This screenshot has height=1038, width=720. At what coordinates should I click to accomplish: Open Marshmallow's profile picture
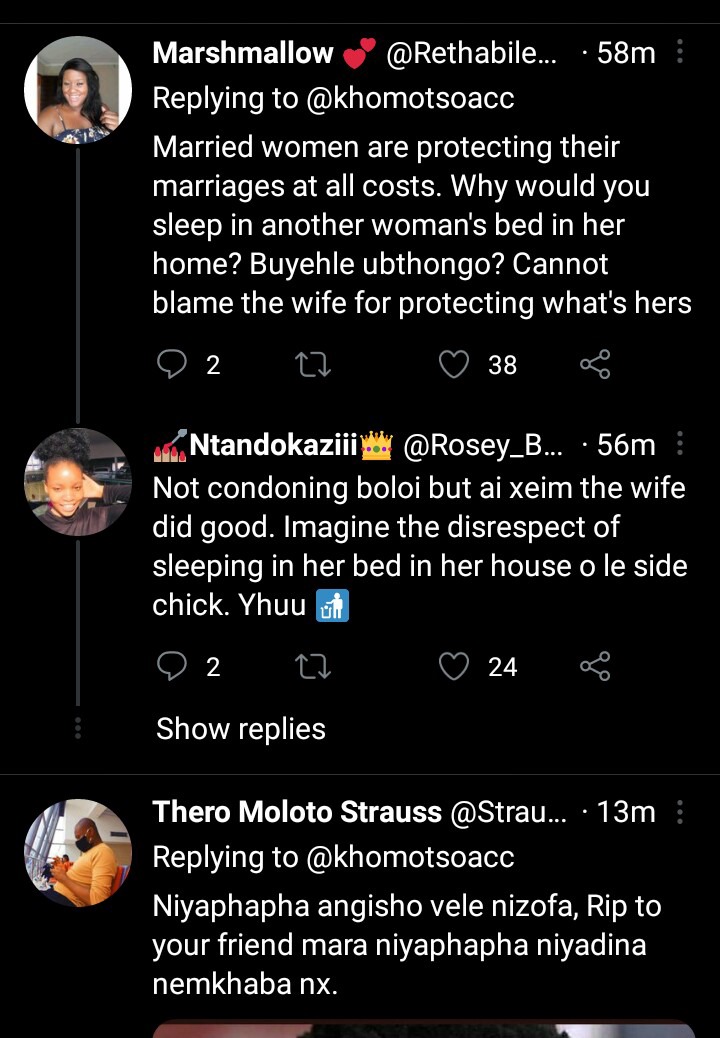(x=78, y=90)
